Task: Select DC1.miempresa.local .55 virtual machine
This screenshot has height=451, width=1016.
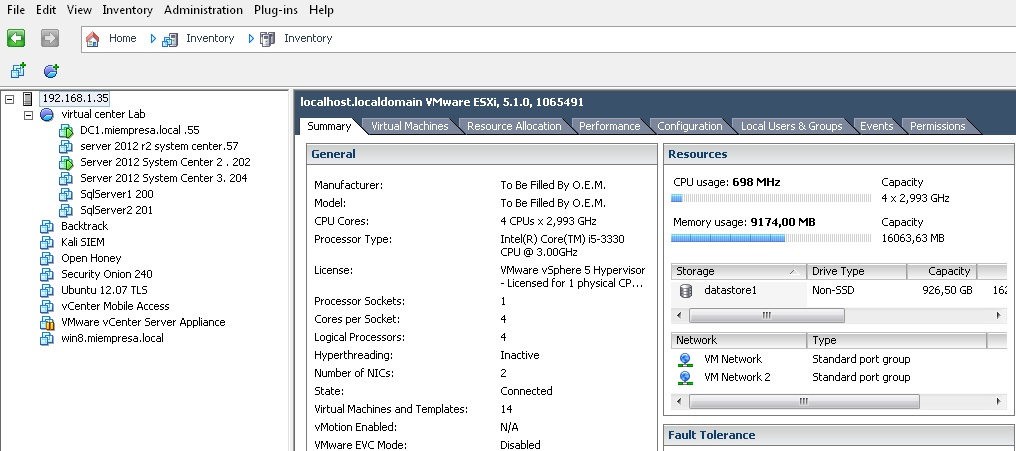Action: point(139,130)
